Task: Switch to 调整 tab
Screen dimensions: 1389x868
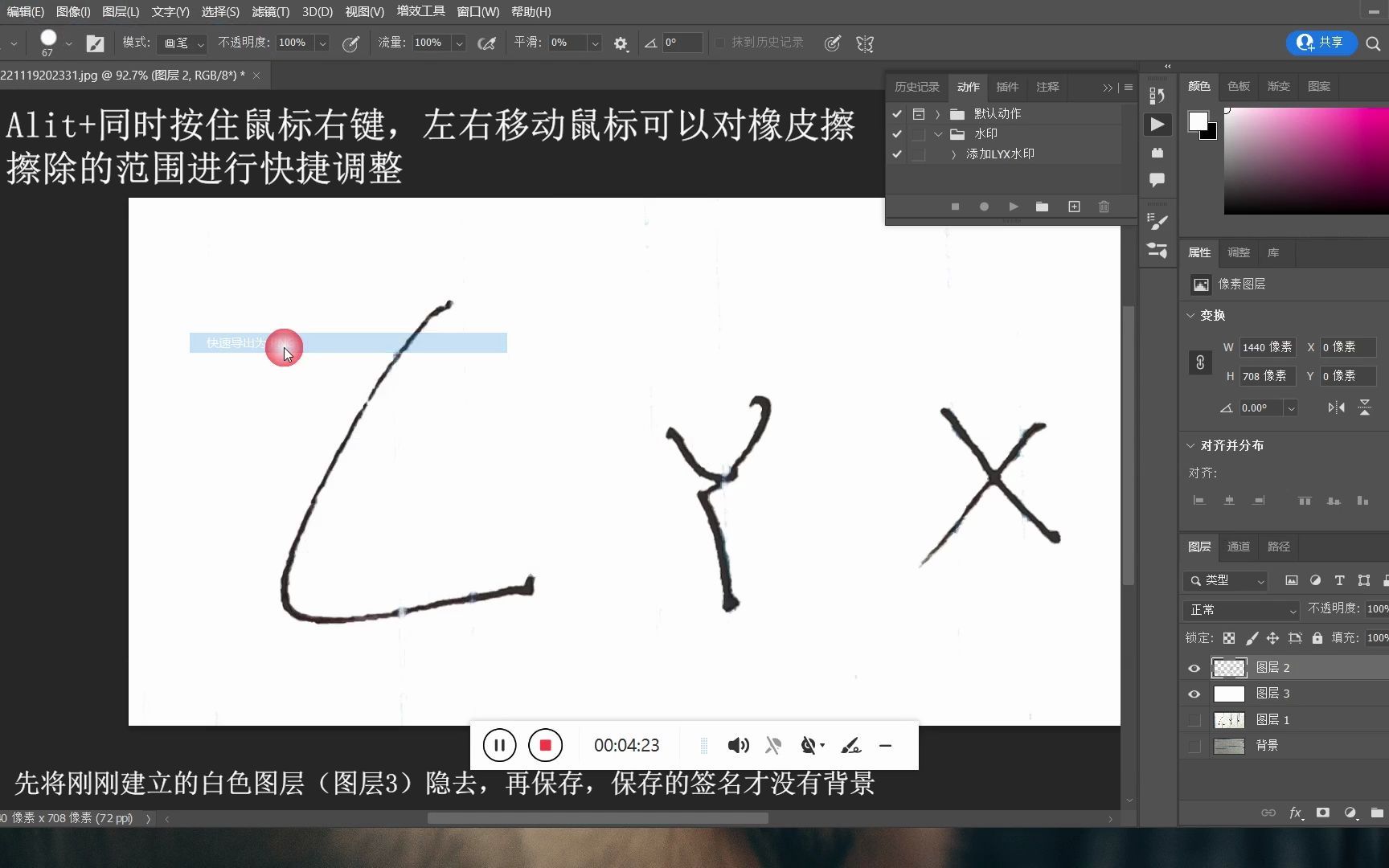Action: [1238, 252]
